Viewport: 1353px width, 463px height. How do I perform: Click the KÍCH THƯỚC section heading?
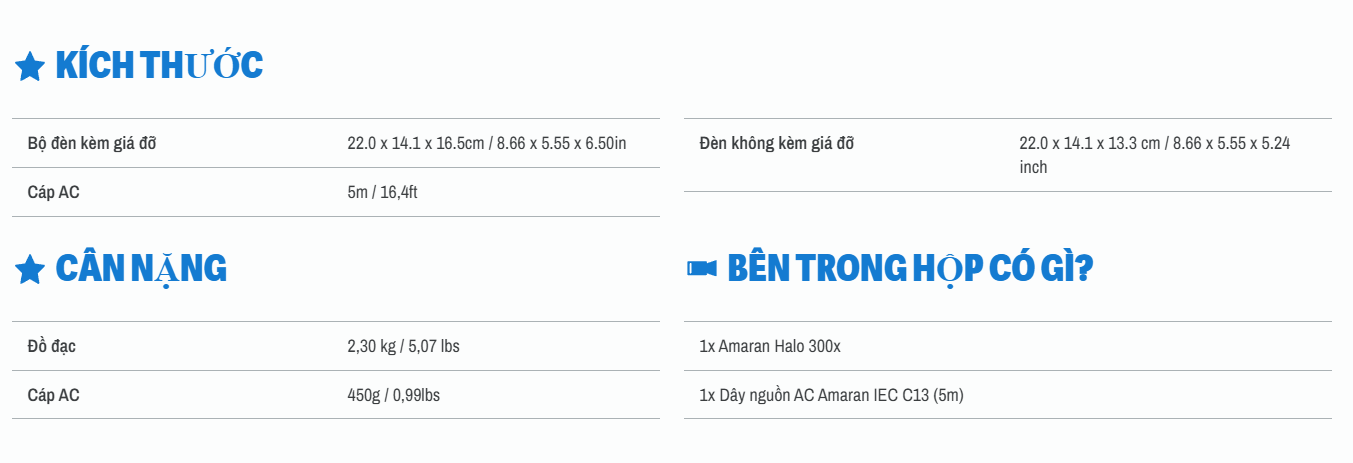159,65
